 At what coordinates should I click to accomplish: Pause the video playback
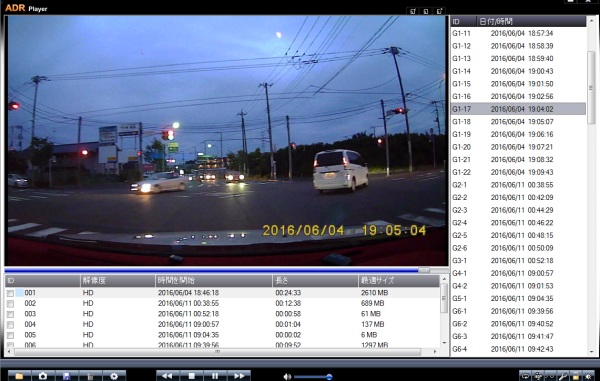coord(215,376)
